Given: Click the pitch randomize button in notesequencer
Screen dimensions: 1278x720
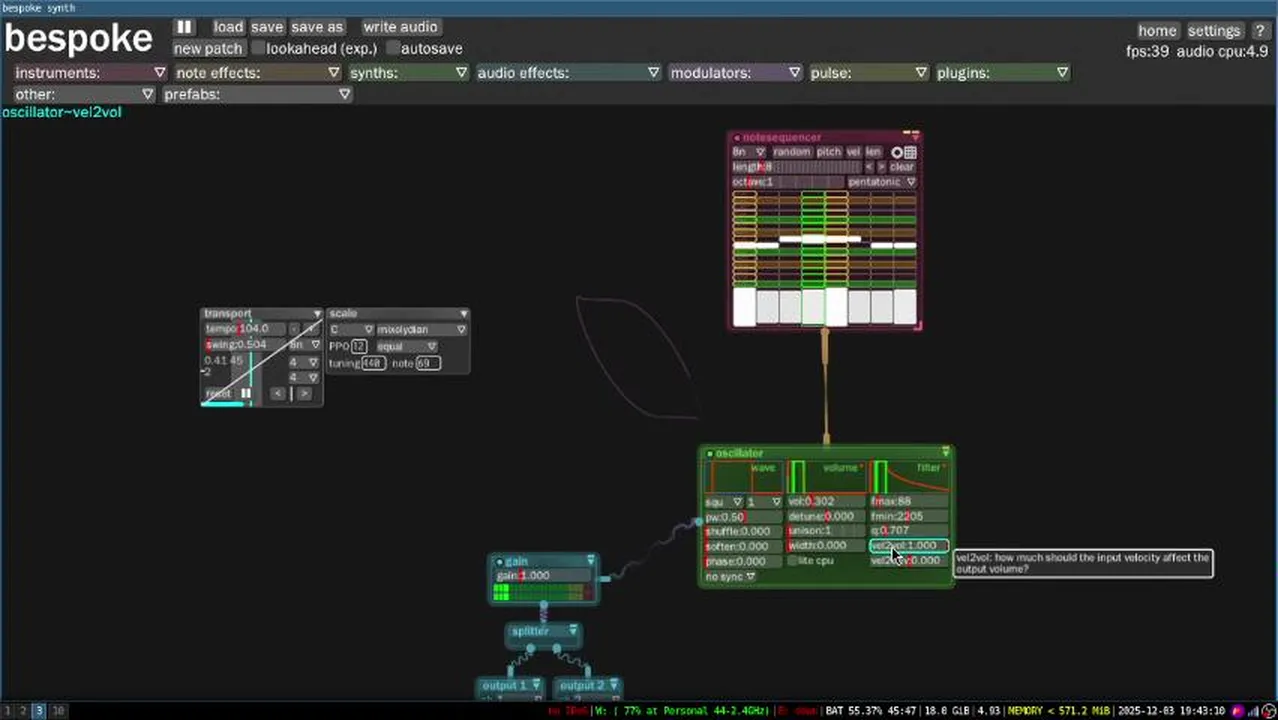Looking at the screenshot, I should click(829, 152).
